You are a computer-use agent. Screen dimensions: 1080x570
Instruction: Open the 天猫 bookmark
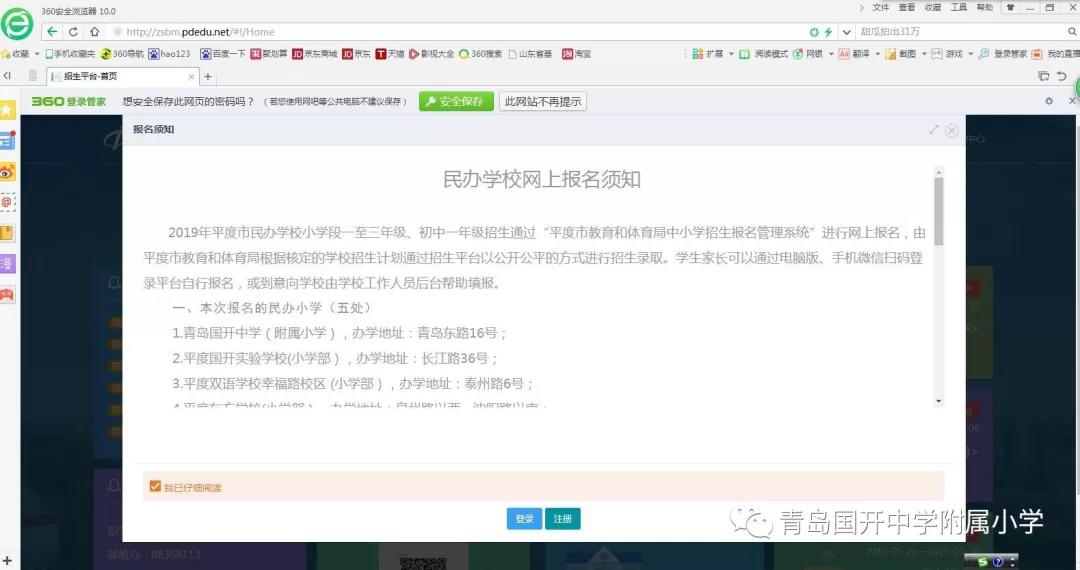(x=390, y=54)
